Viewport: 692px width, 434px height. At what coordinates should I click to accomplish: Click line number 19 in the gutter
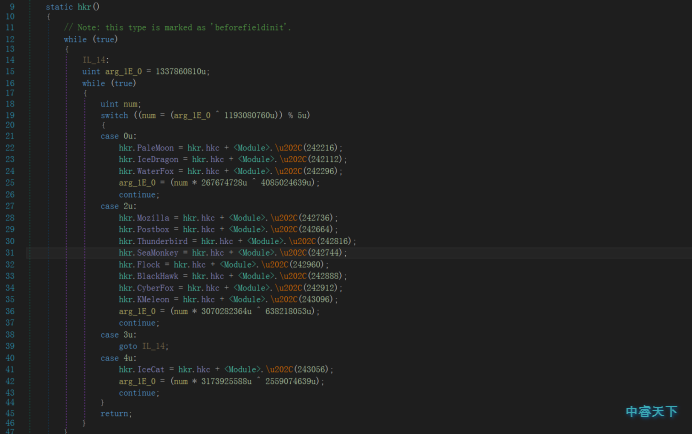coord(10,115)
